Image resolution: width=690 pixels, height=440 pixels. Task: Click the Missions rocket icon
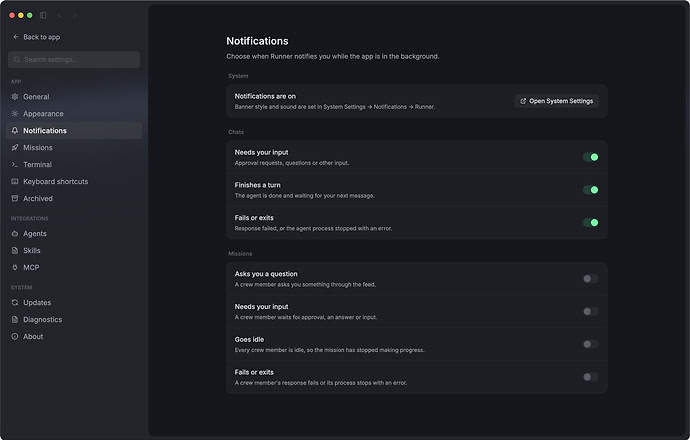[15, 147]
